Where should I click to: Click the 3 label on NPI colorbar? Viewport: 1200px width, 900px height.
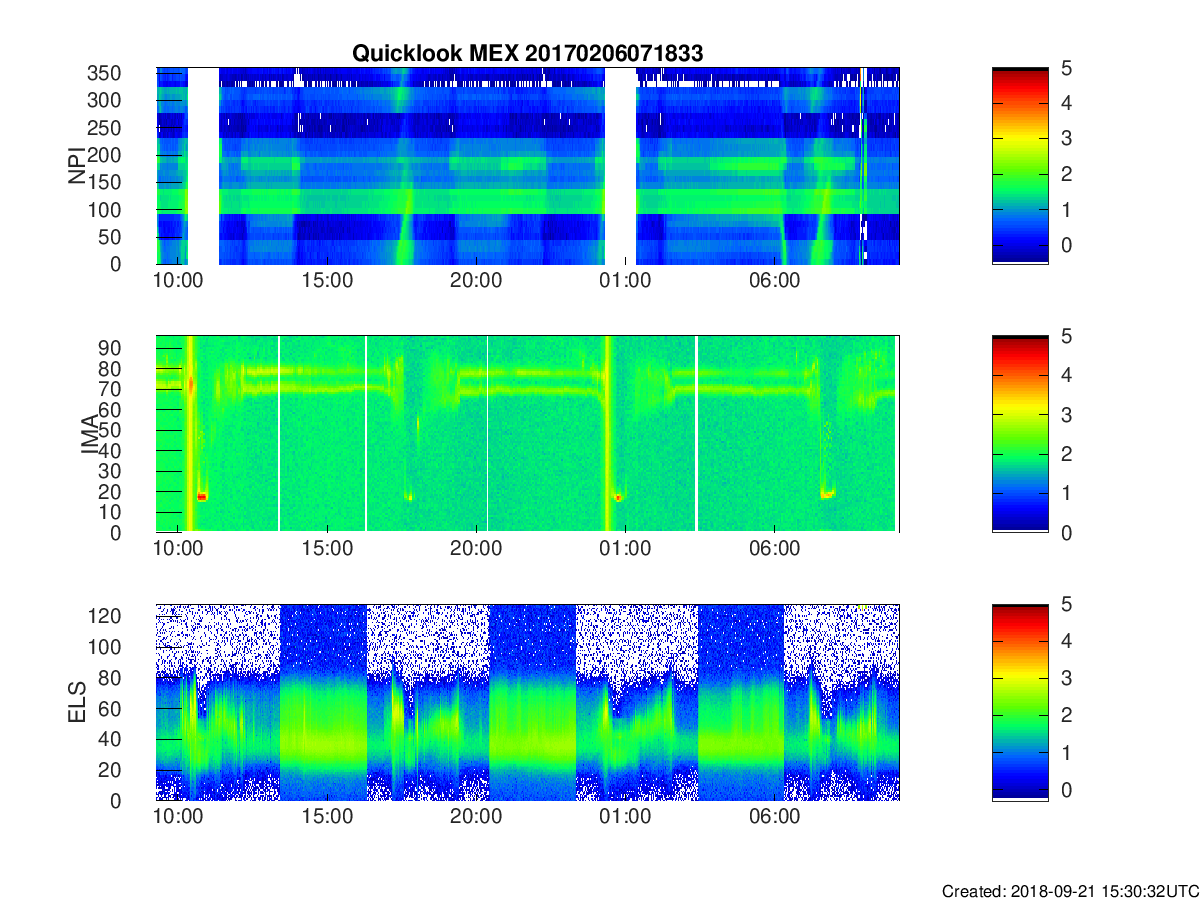click(1067, 138)
